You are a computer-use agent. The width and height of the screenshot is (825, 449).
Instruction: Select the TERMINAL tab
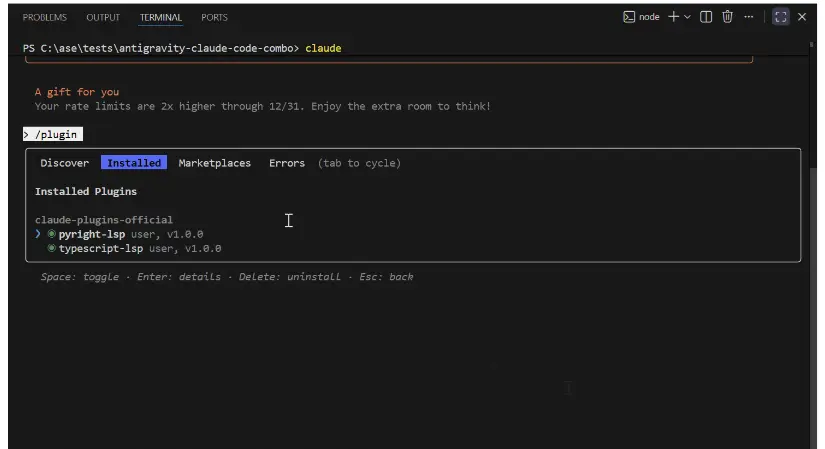(161, 18)
